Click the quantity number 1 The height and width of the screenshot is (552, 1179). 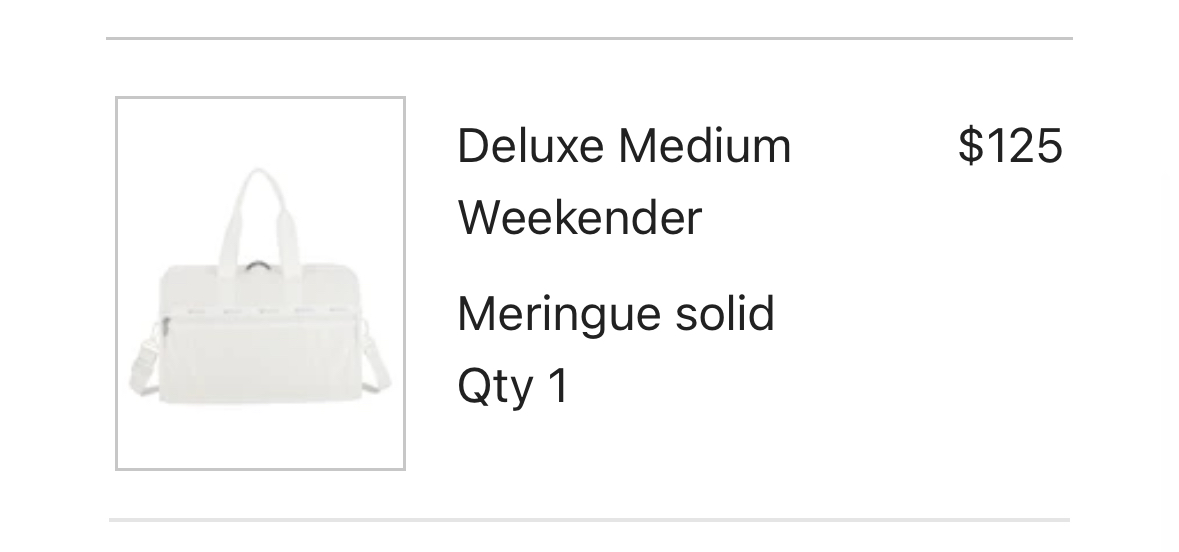tap(559, 386)
